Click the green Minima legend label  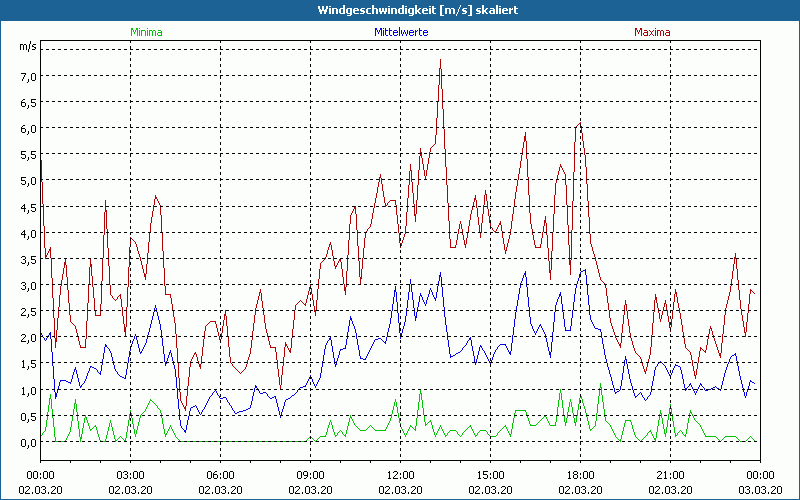coord(146,32)
